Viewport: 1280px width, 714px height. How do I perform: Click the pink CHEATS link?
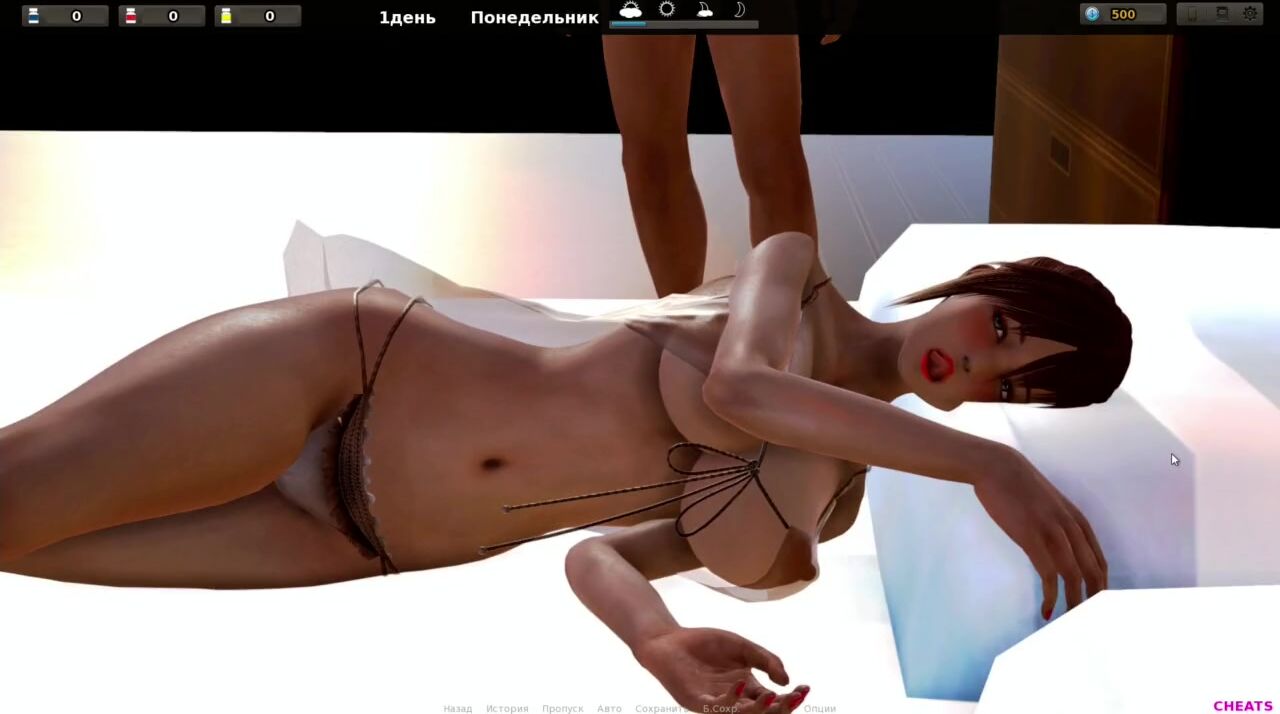click(1243, 706)
